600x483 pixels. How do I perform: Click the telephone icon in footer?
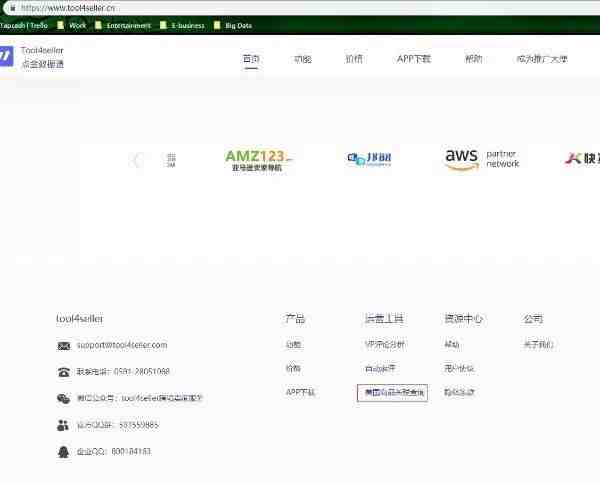click(x=64, y=371)
